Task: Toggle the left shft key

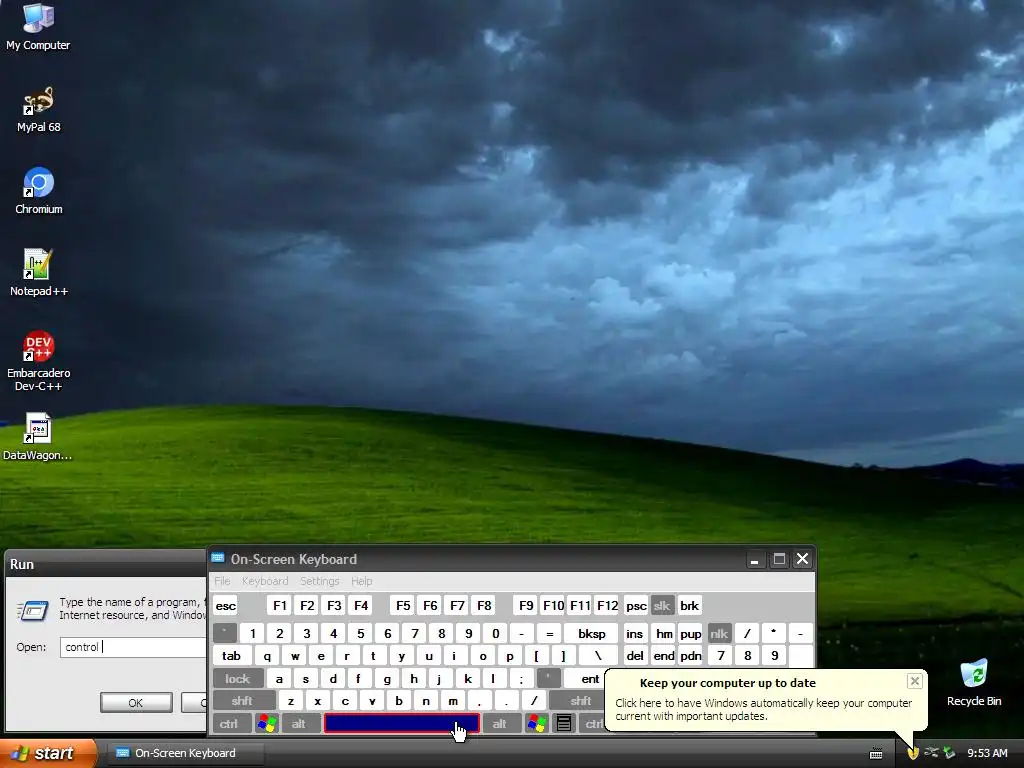Action: pyautogui.click(x=242, y=701)
